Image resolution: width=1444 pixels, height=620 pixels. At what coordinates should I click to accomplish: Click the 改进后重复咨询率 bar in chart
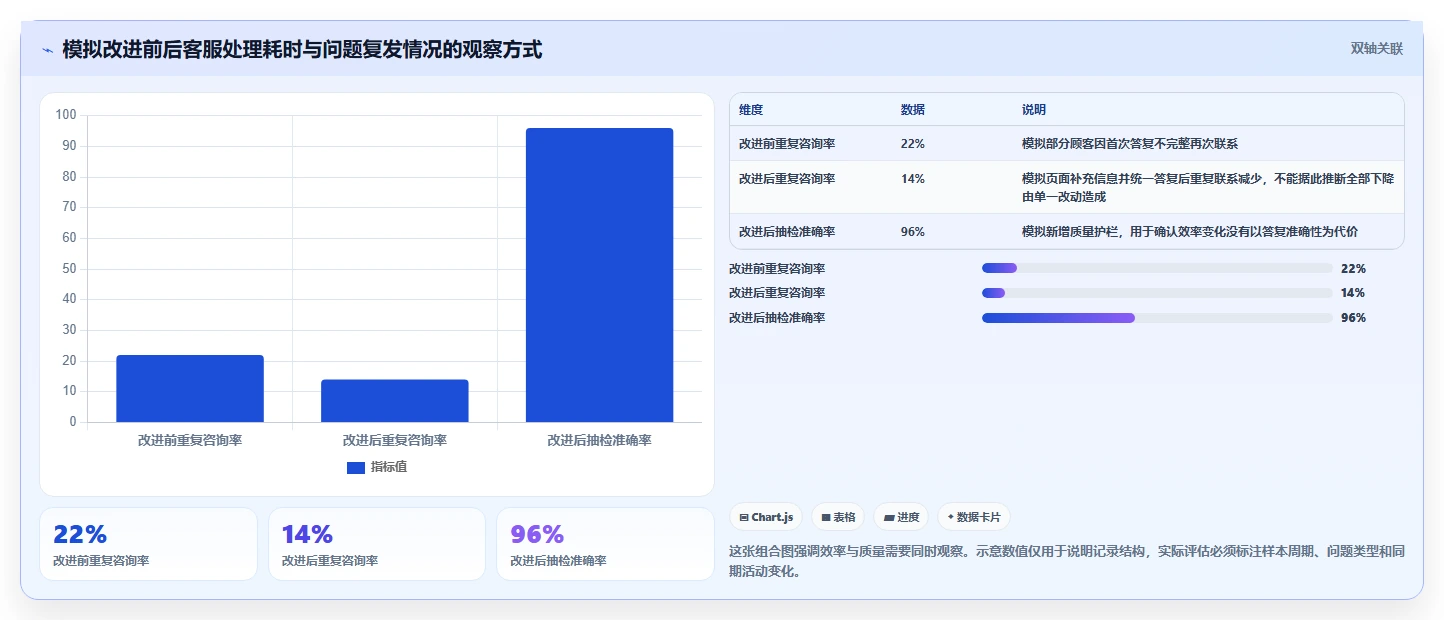coord(395,400)
